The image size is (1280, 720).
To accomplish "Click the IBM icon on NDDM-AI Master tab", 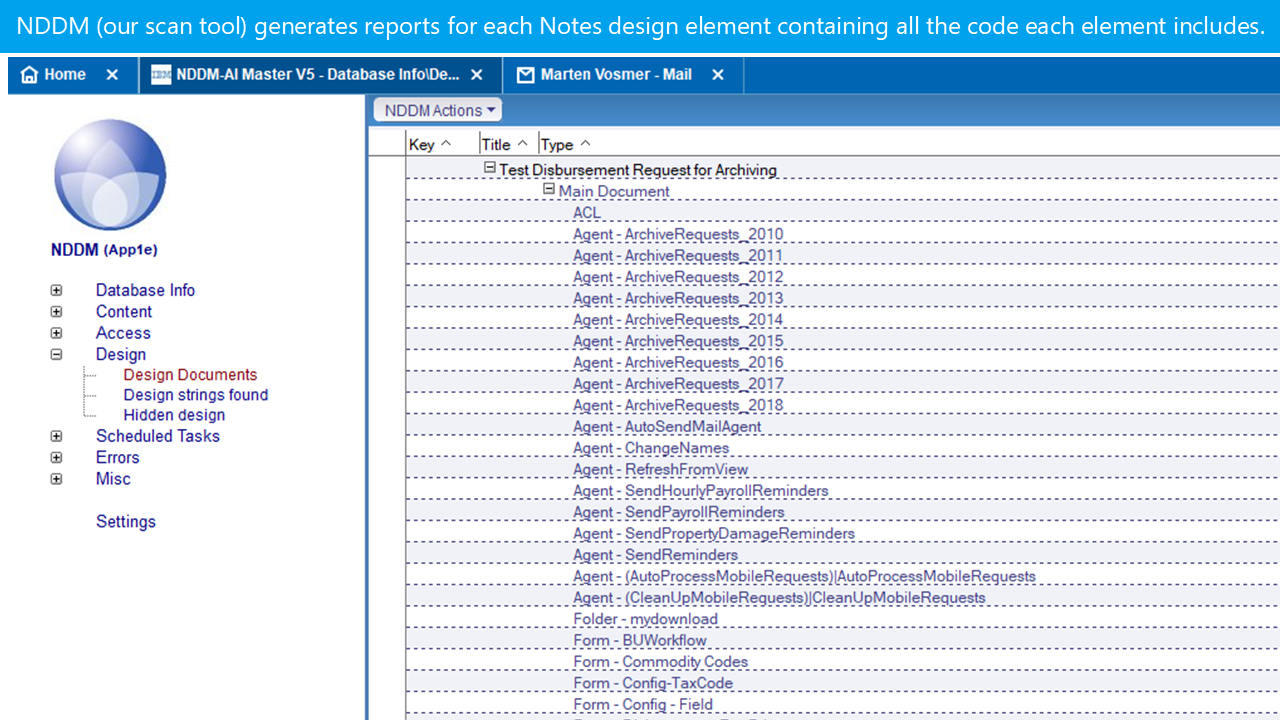I will 160,75.
